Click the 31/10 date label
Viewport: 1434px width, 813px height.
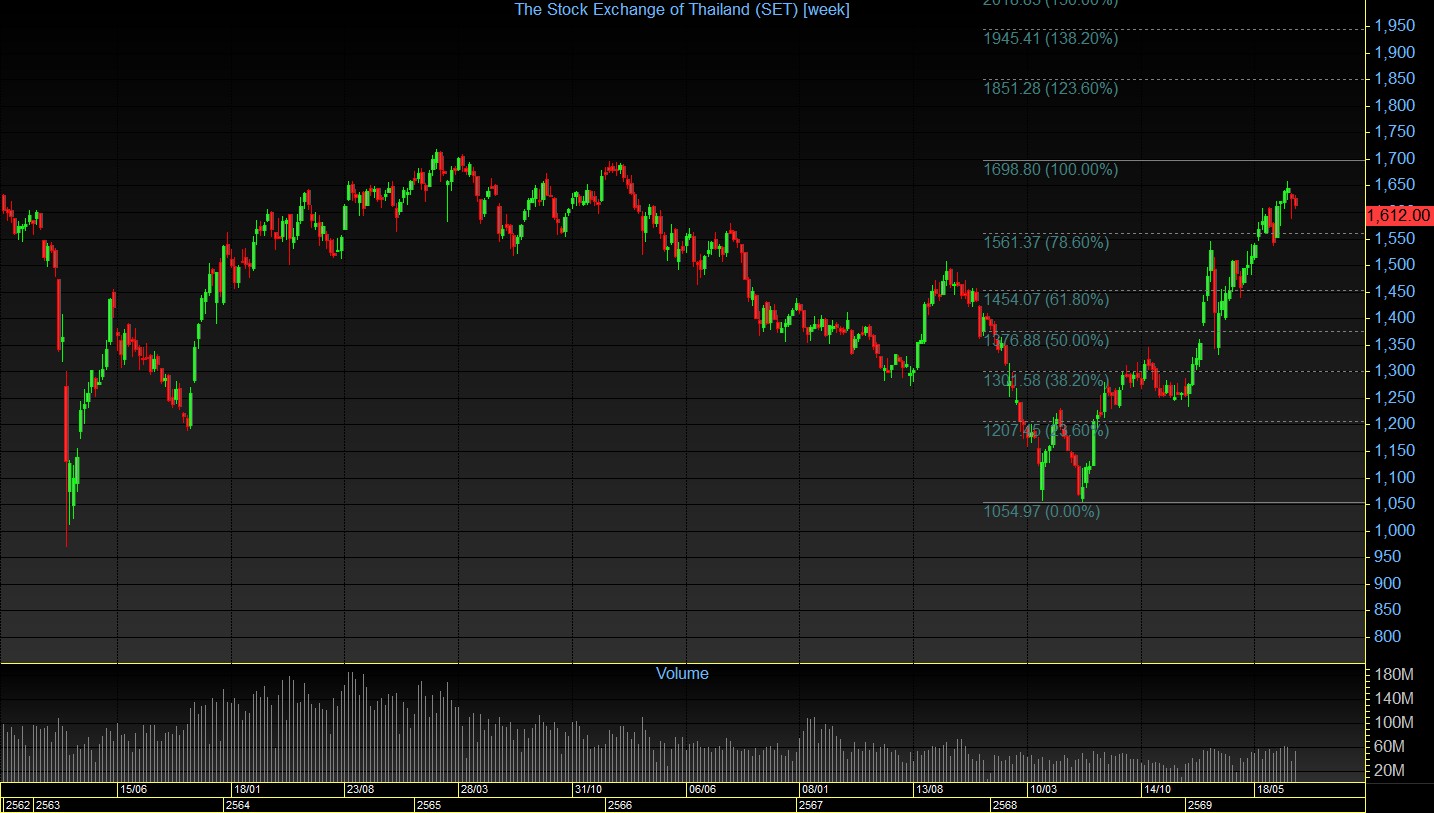point(589,790)
